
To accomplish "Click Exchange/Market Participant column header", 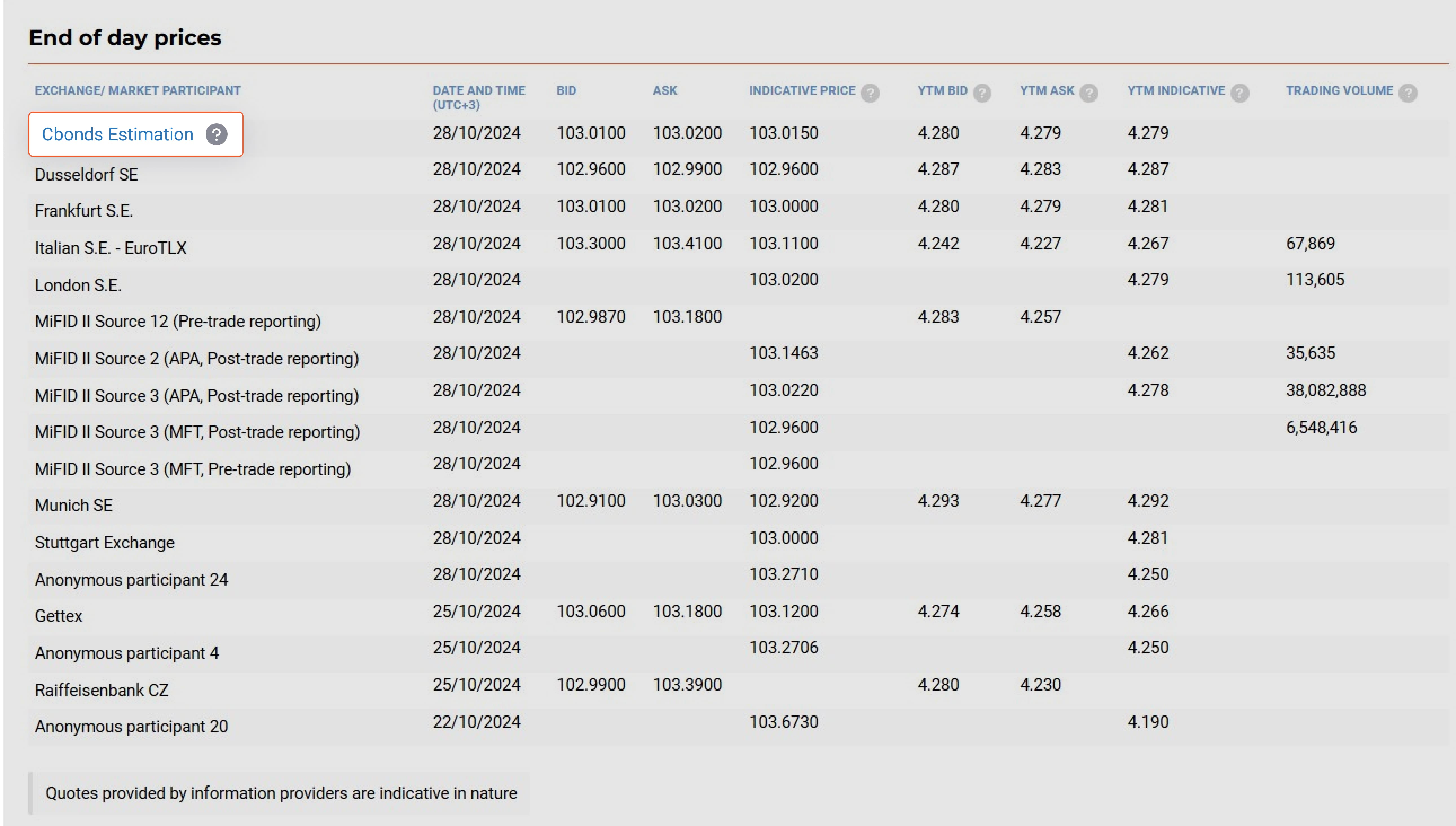I will click(x=138, y=90).
